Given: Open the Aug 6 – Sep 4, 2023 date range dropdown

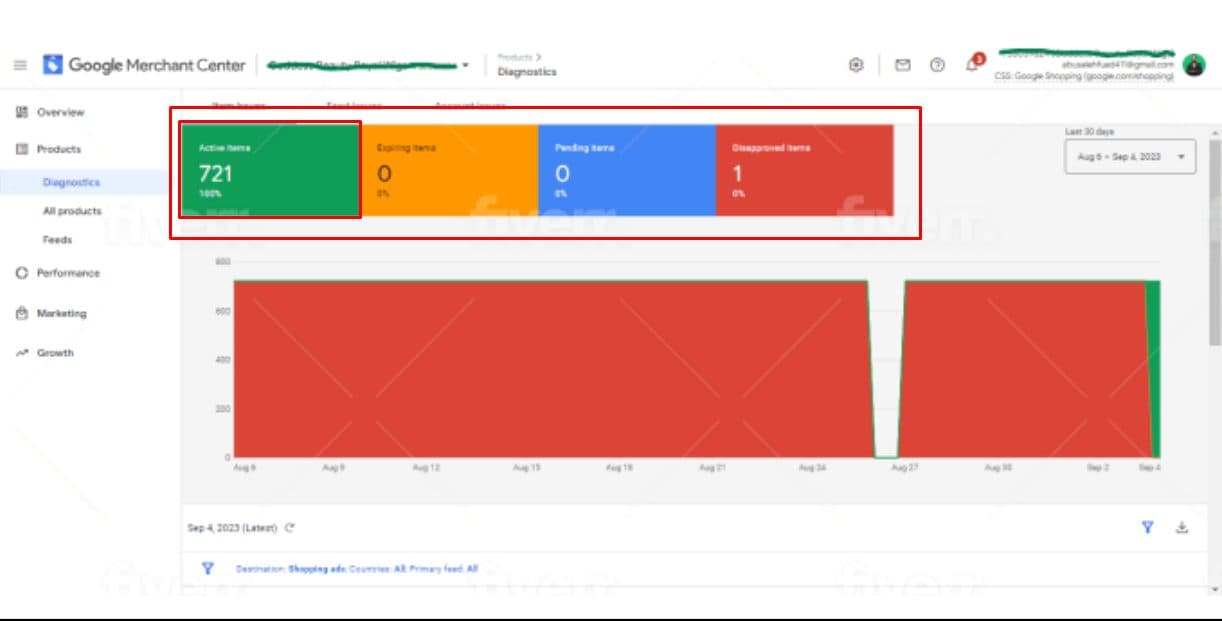Looking at the screenshot, I should click(x=1130, y=156).
